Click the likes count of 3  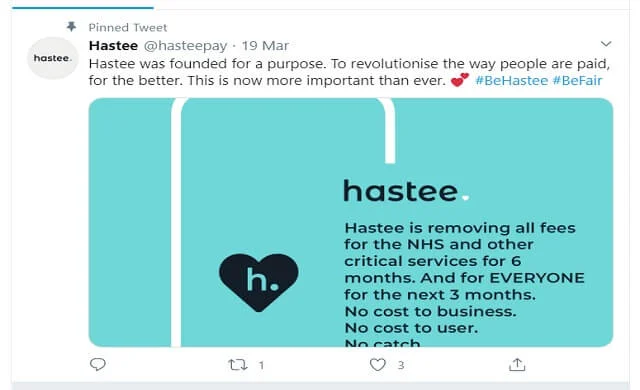(x=401, y=365)
